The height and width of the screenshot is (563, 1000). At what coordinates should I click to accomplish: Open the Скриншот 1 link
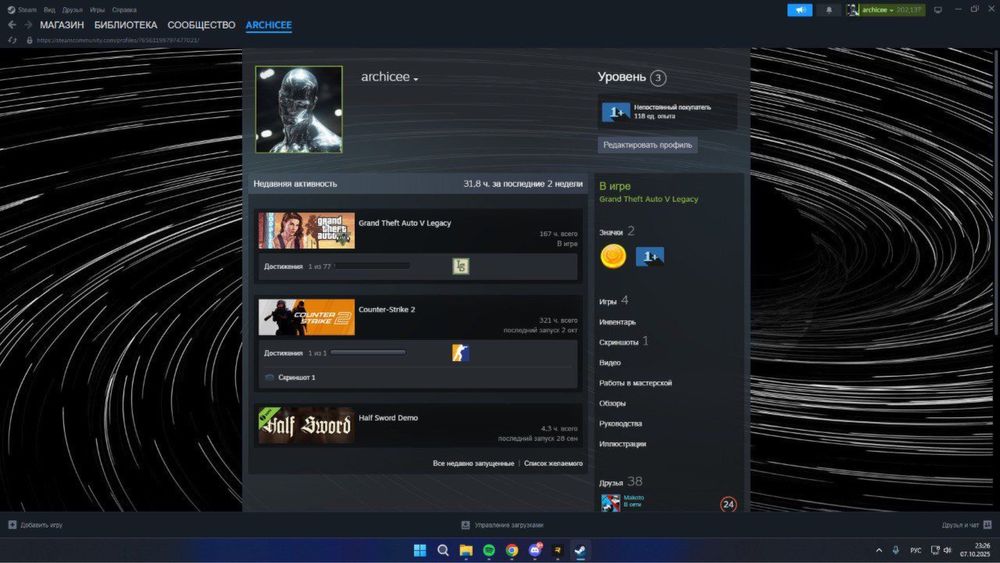[297, 377]
